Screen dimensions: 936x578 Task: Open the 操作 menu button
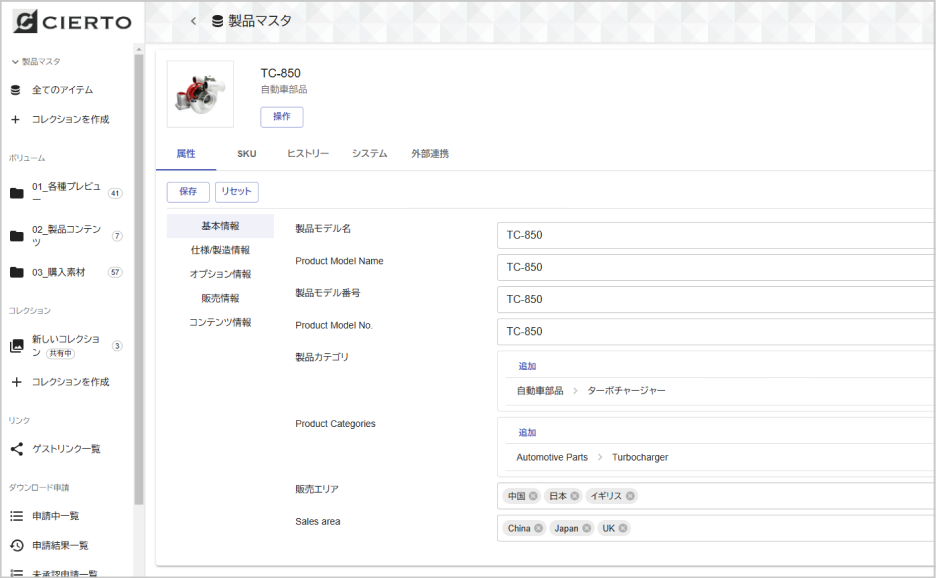pyautogui.click(x=281, y=117)
